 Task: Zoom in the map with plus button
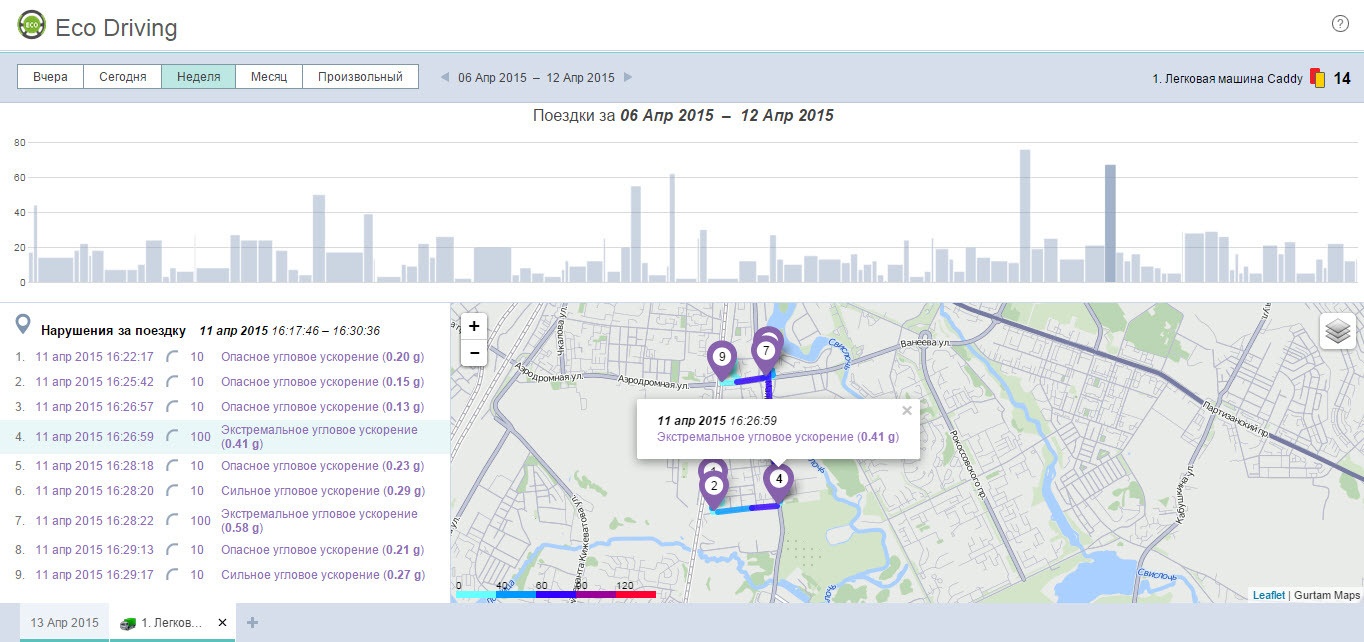(x=474, y=326)
